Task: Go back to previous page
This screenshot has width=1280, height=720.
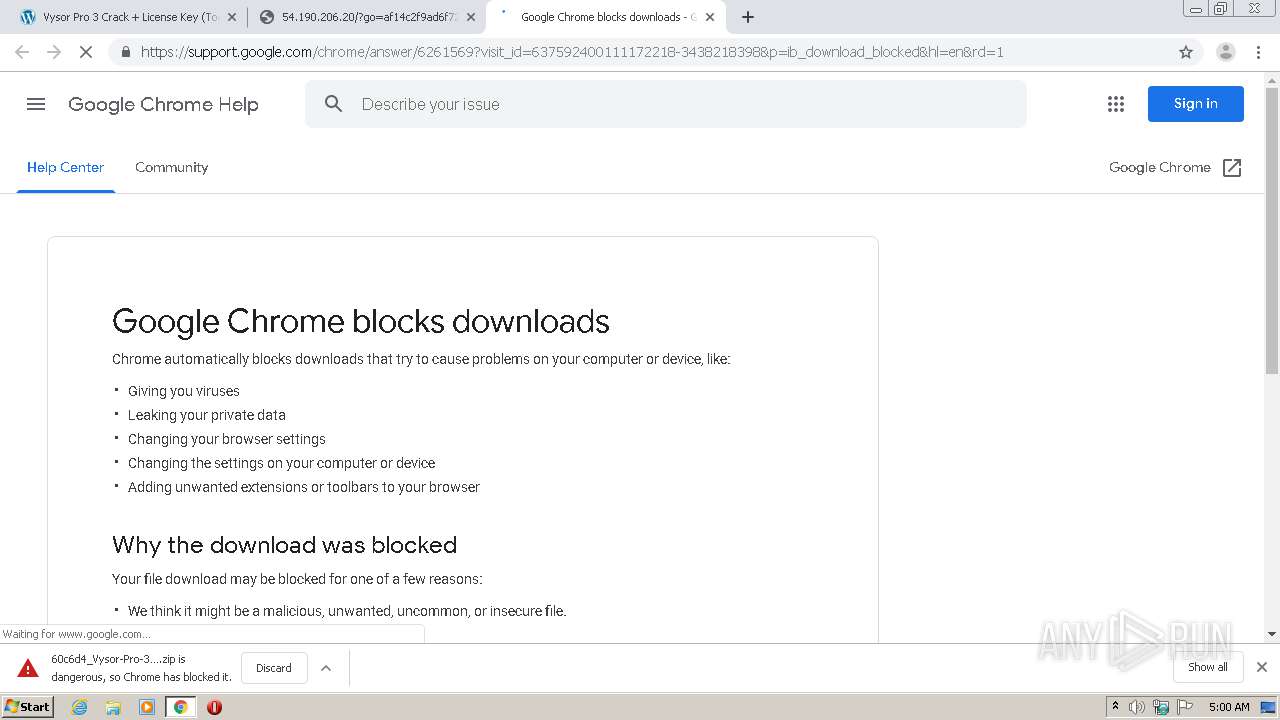Action: coord(22,52)
